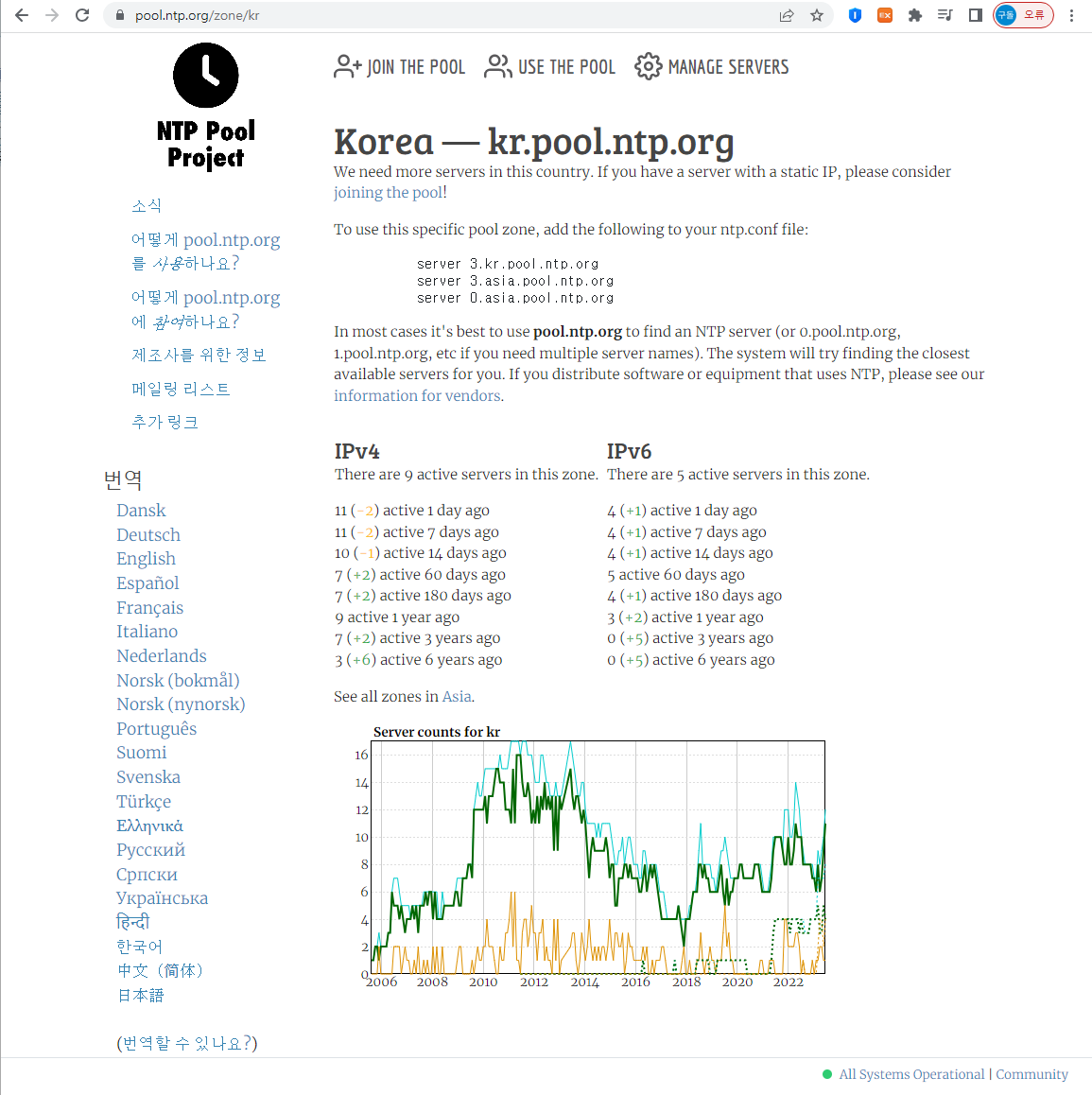This screenshot has height=1095, width=1092.
Task: Click the IPv6 section heading
Action: pyautogui.click(x=629, y=451)
